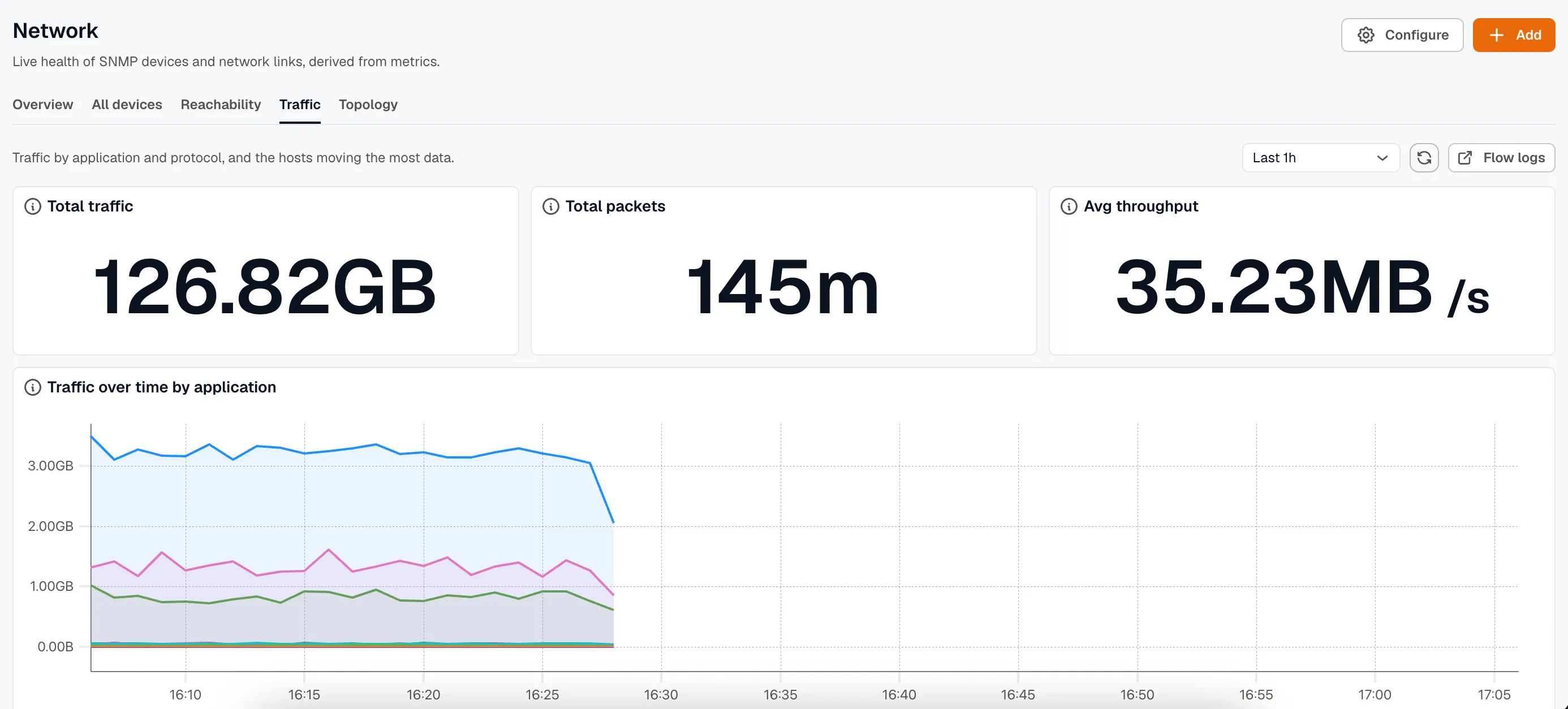1568x709 pixels.
Task: Click the 35.23MB/s throughput value
Action: tap(1302, 287)
